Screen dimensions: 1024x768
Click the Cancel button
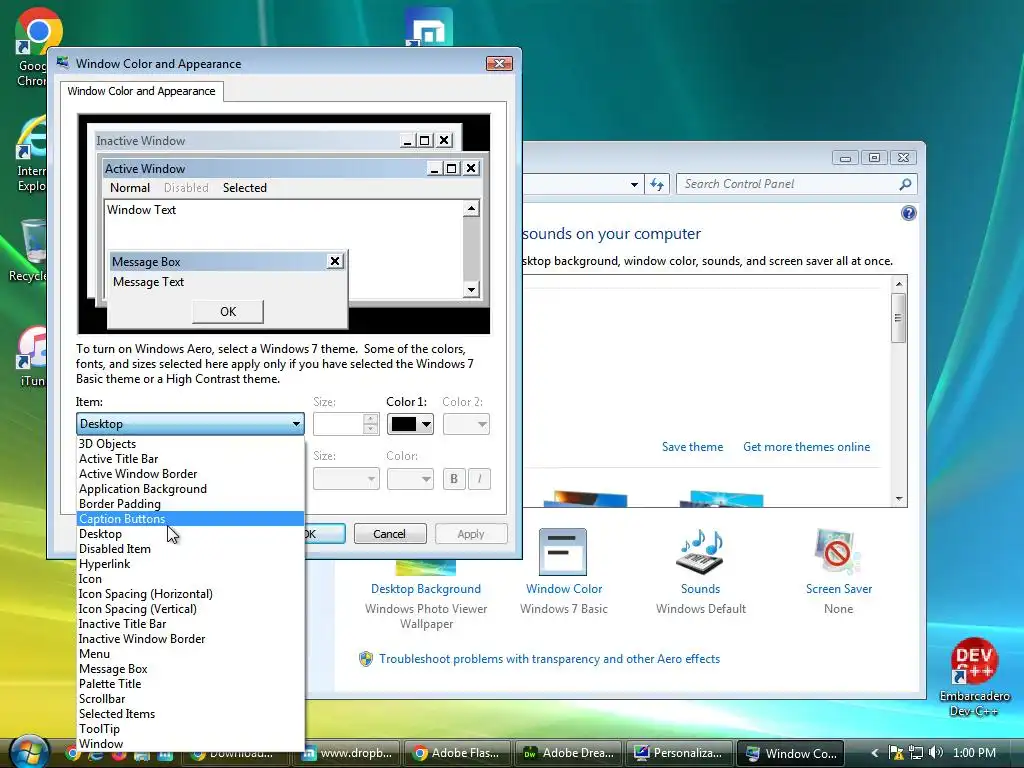pos(390,534)
